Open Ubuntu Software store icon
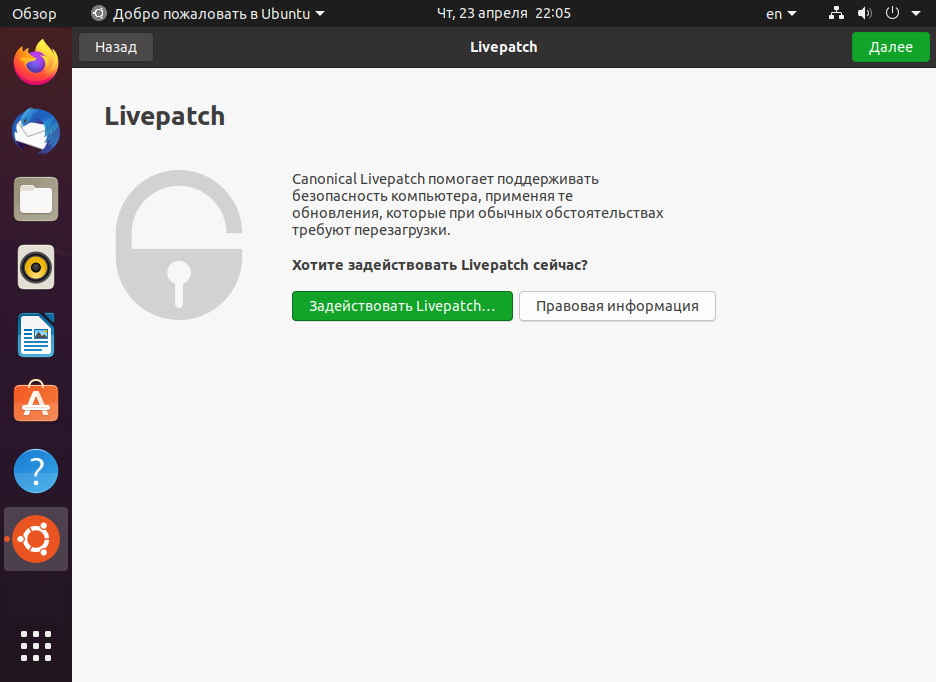This screenshot has height=682, width=936. click(36, 401)
